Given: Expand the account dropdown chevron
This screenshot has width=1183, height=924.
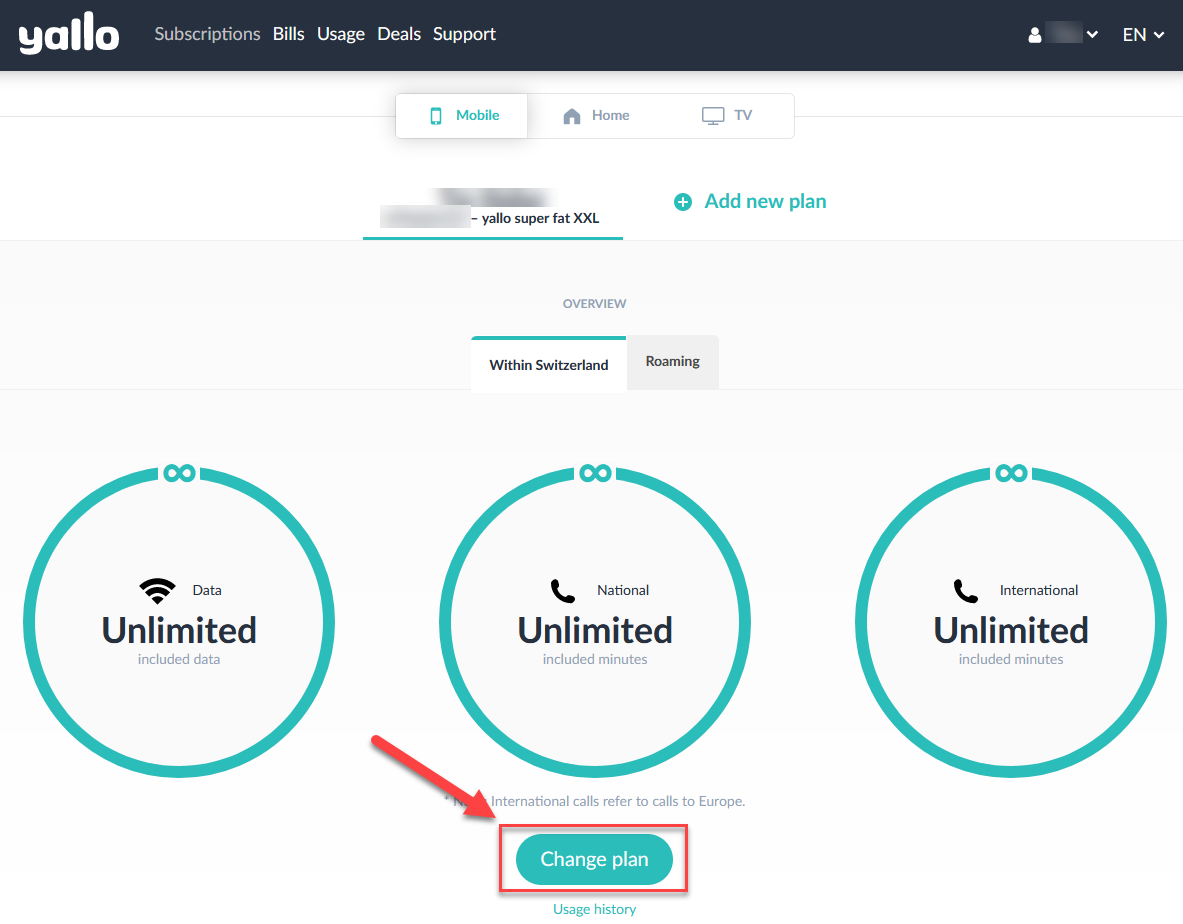Looking at the screenshot, I should [x=1092, y=35].
